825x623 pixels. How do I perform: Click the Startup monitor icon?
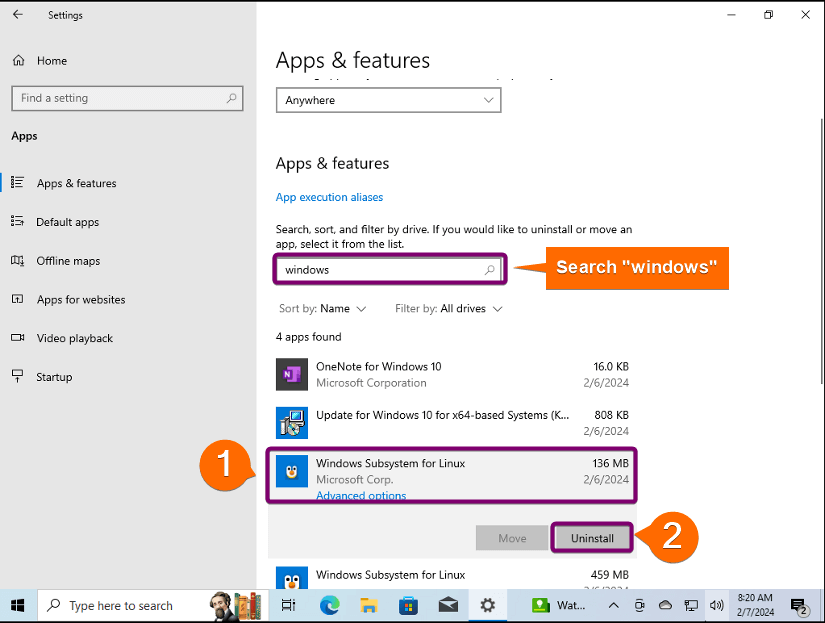point(17,376)
